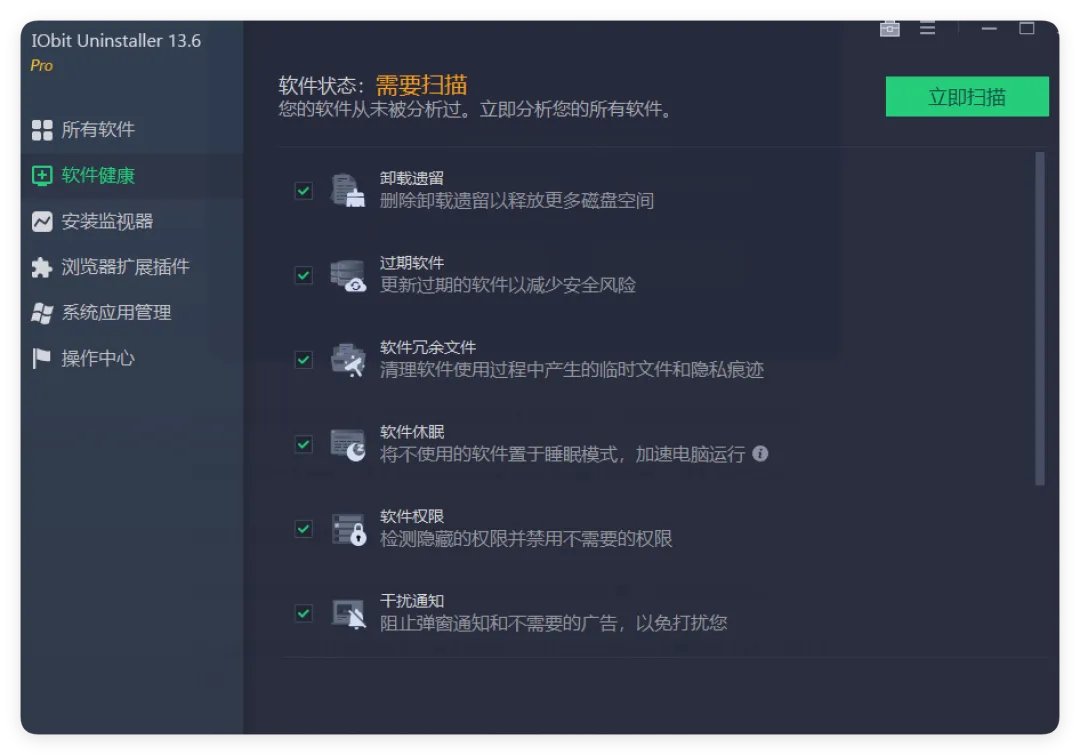
Task: Click the 过期软件 title text
Action: coord(412,263)
